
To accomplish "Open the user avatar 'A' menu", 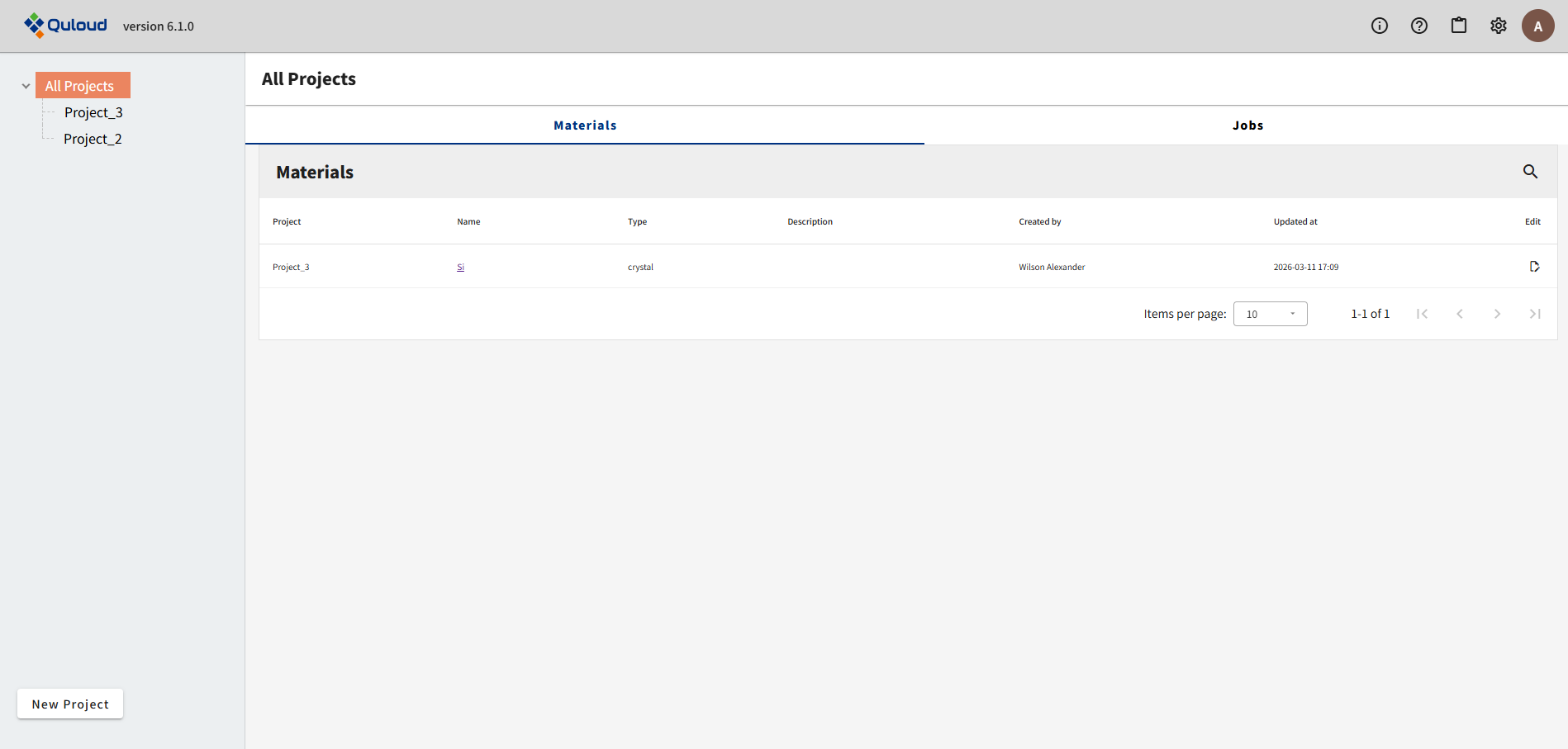I will 1537,26.
